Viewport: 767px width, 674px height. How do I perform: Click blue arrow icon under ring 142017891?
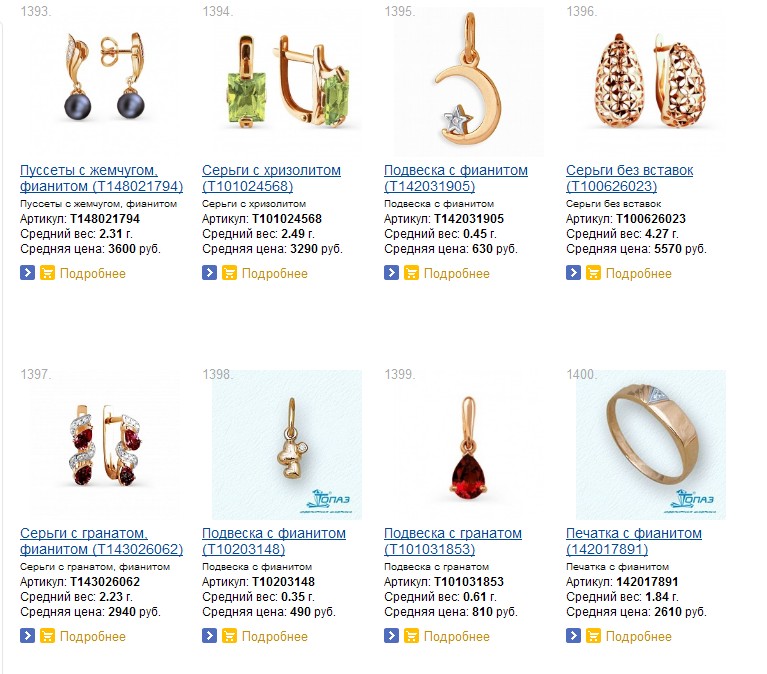(573, 635)
